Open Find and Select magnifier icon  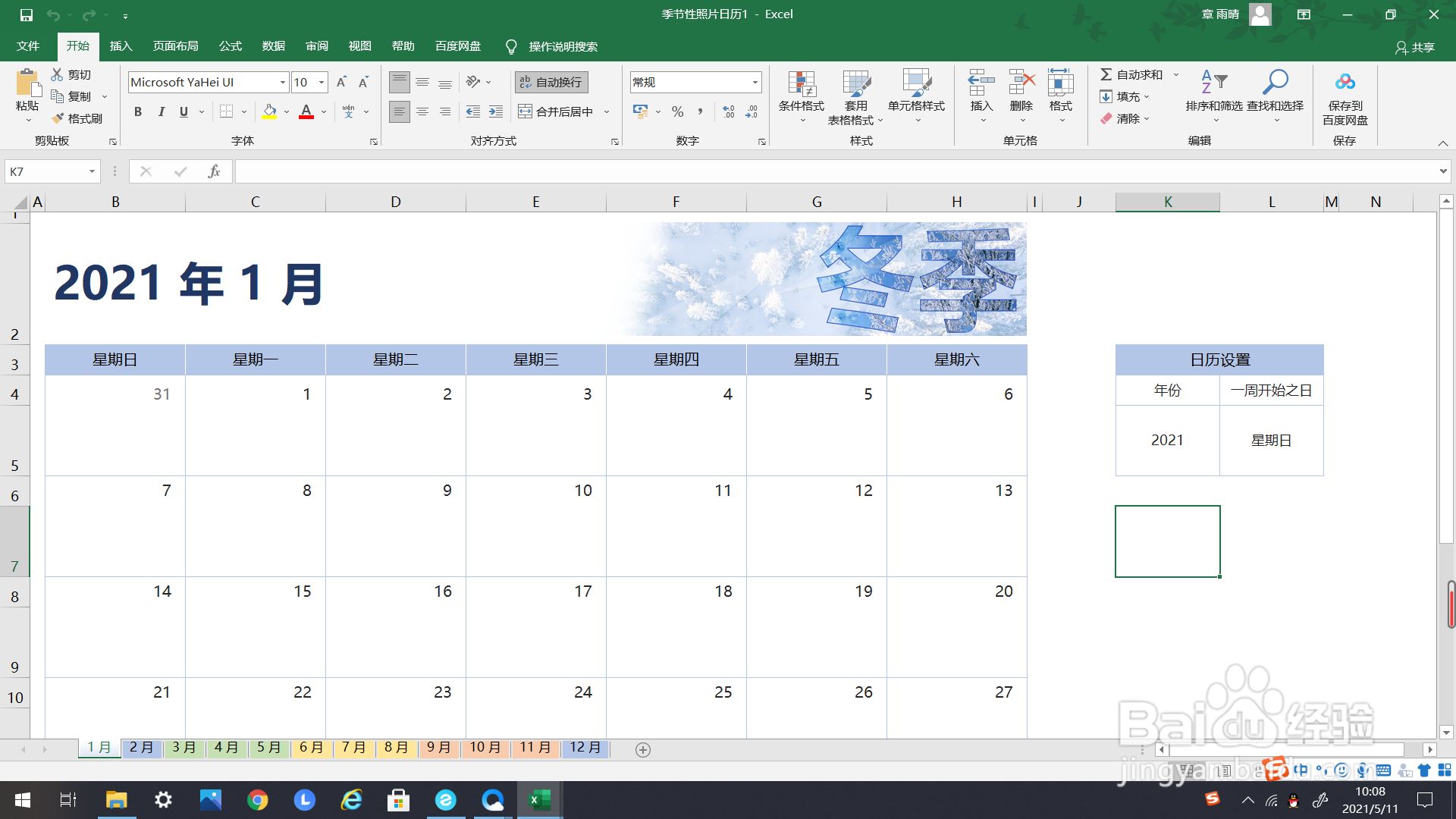point(1275,82)
